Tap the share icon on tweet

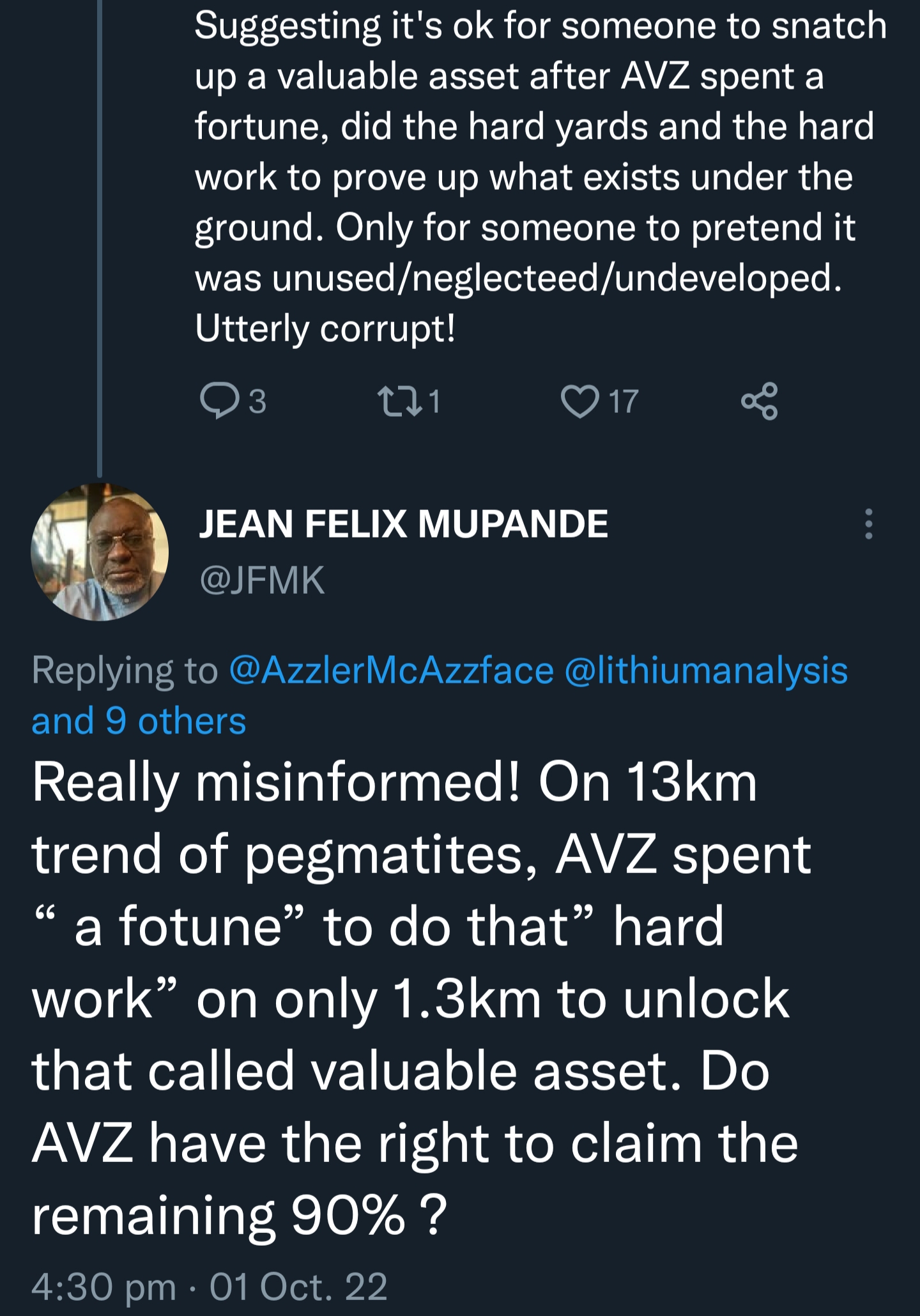[x=759, y=401]
